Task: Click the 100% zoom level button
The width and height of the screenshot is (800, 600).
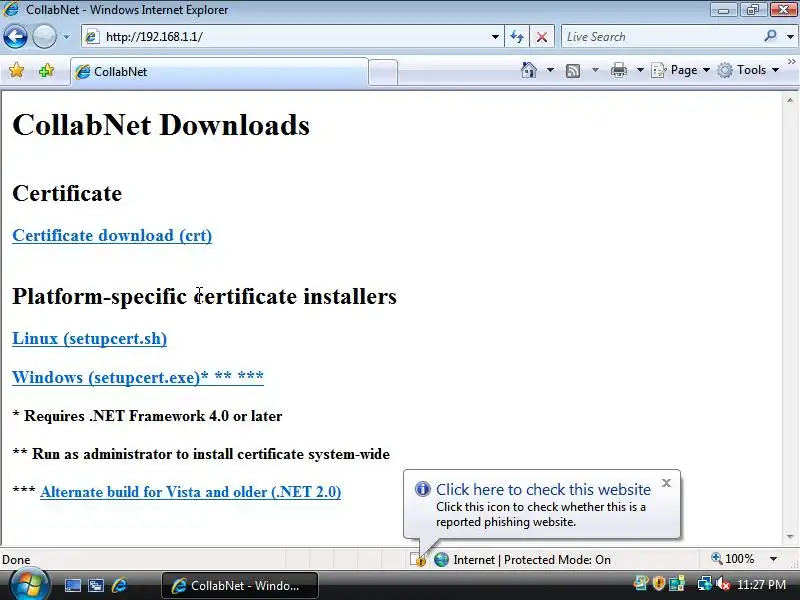Action: click(x=733, y=559)
